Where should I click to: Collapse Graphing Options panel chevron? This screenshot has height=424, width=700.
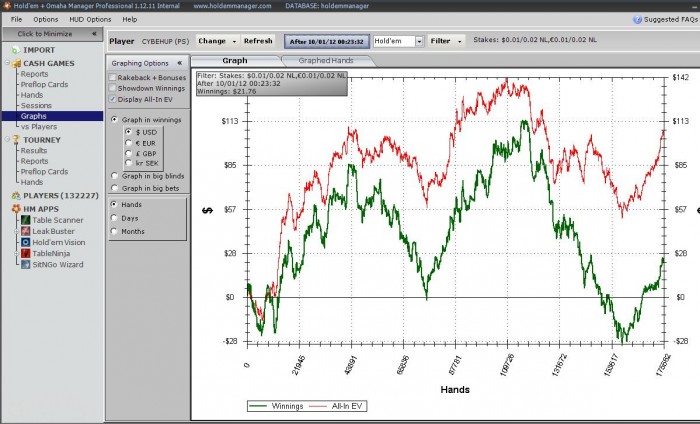[179, 63]
